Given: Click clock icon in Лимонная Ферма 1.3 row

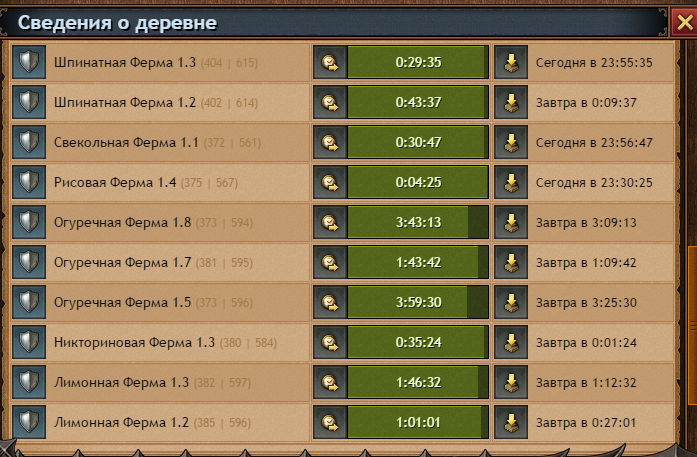Looking at the screenshot, I should pos(330,382).
